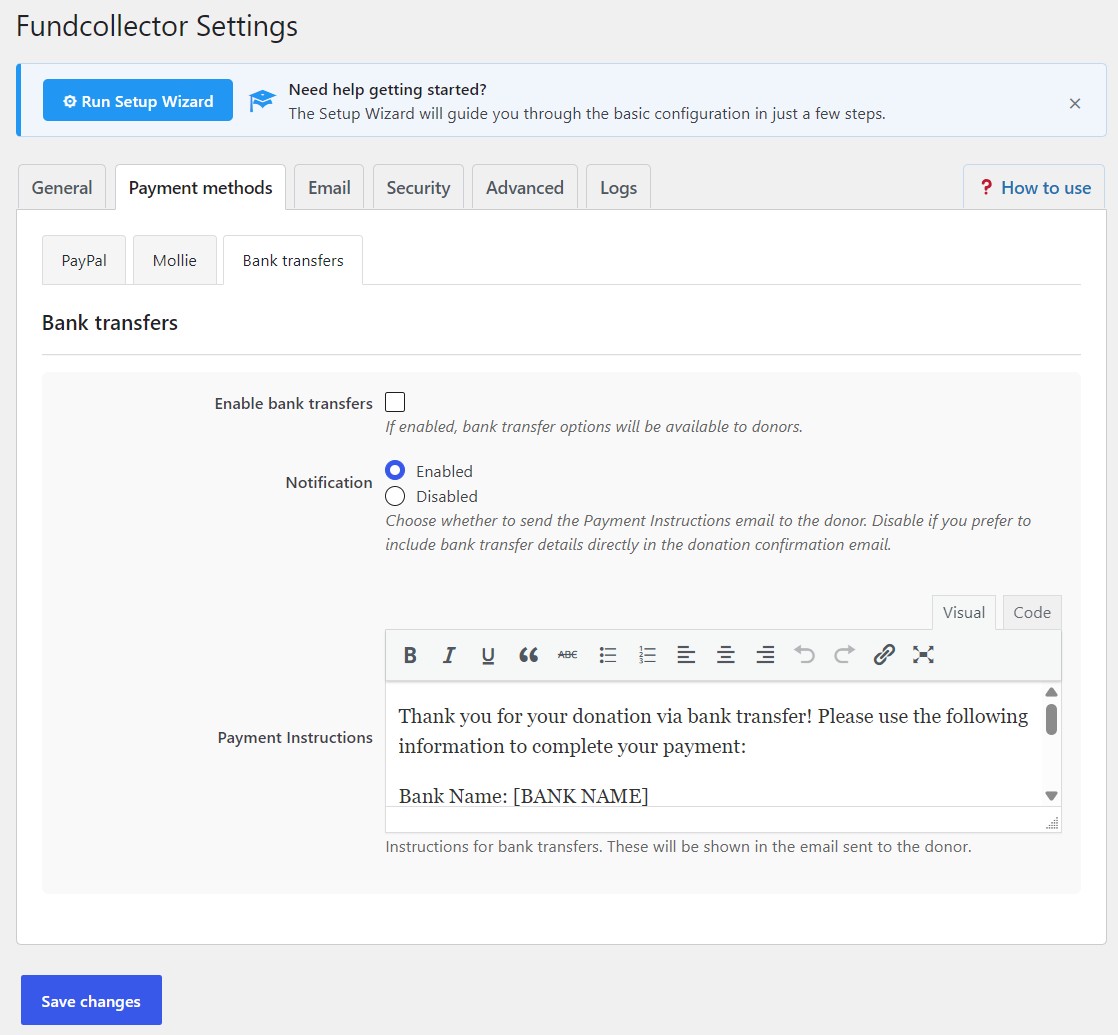Open the How to use link
The width and height of the screenshot is (1118, 1035).
(1035, 187)
